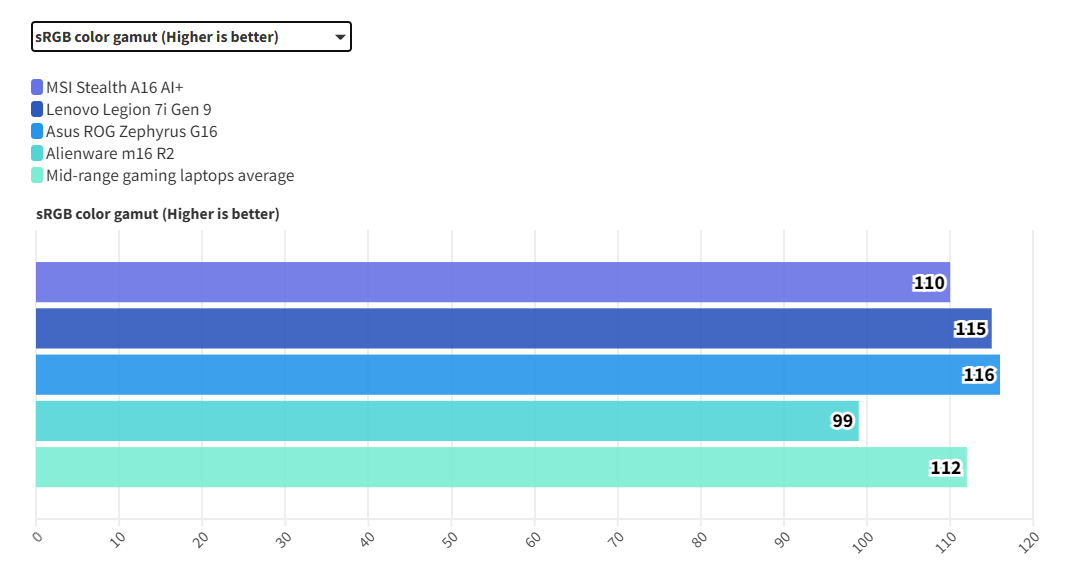Click the 99 value label on chart
Screen dimensions: 1074x567
pos(843,421)
